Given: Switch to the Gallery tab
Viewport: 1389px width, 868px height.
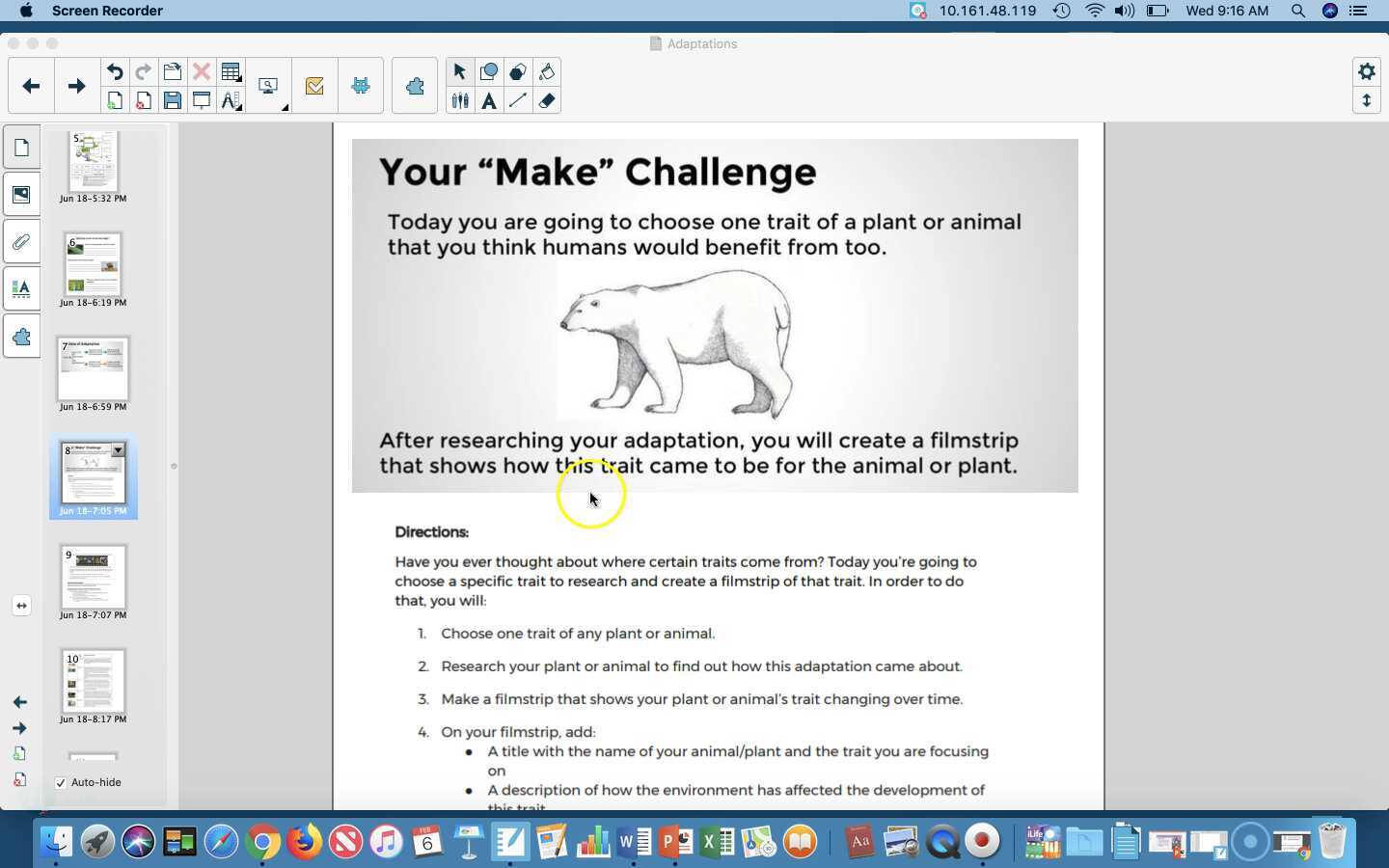Looking at the screenshot, I should 21,194.
